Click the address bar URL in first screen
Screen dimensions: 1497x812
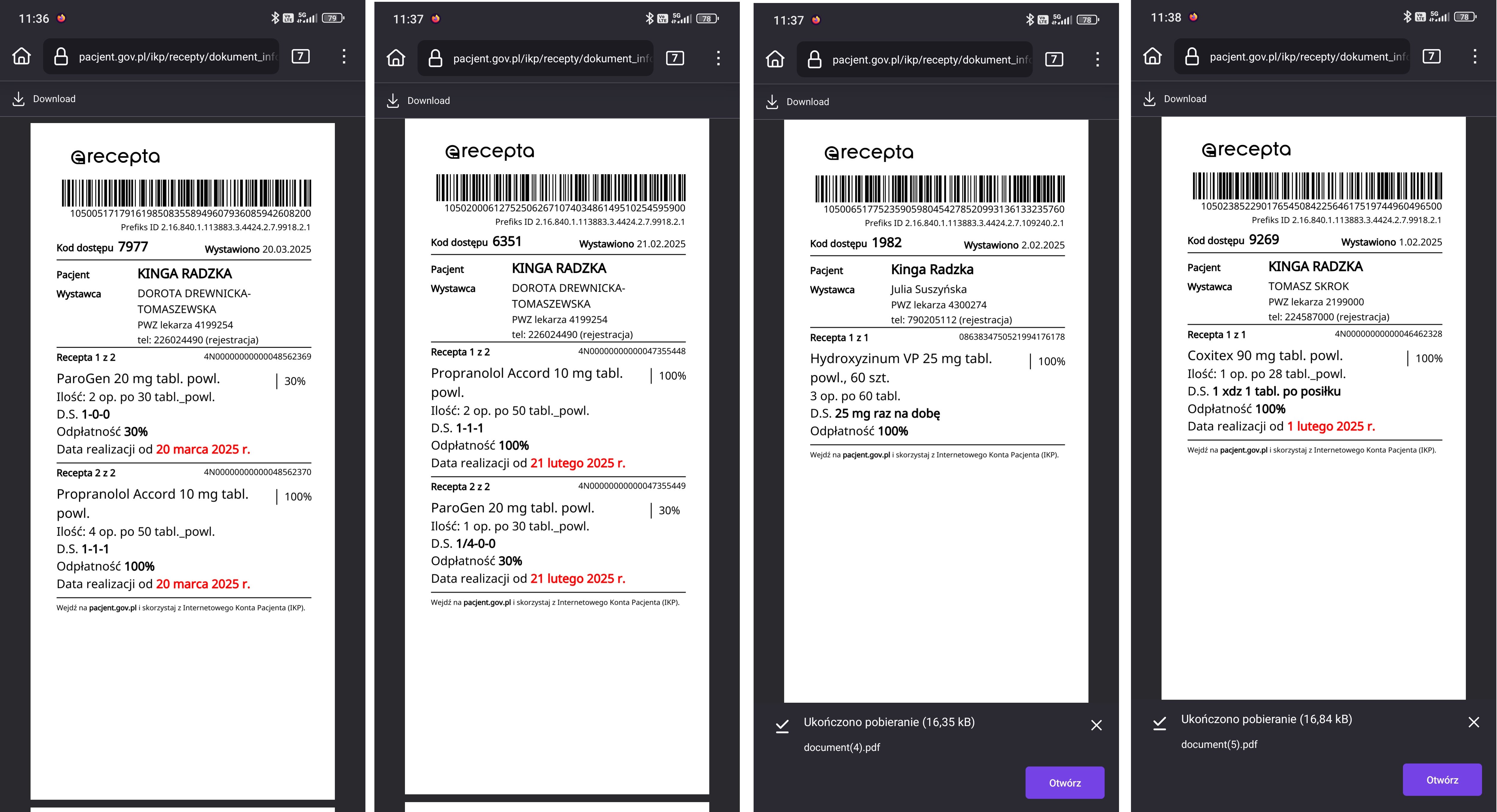pyautogui.click(x=178, y=56)
